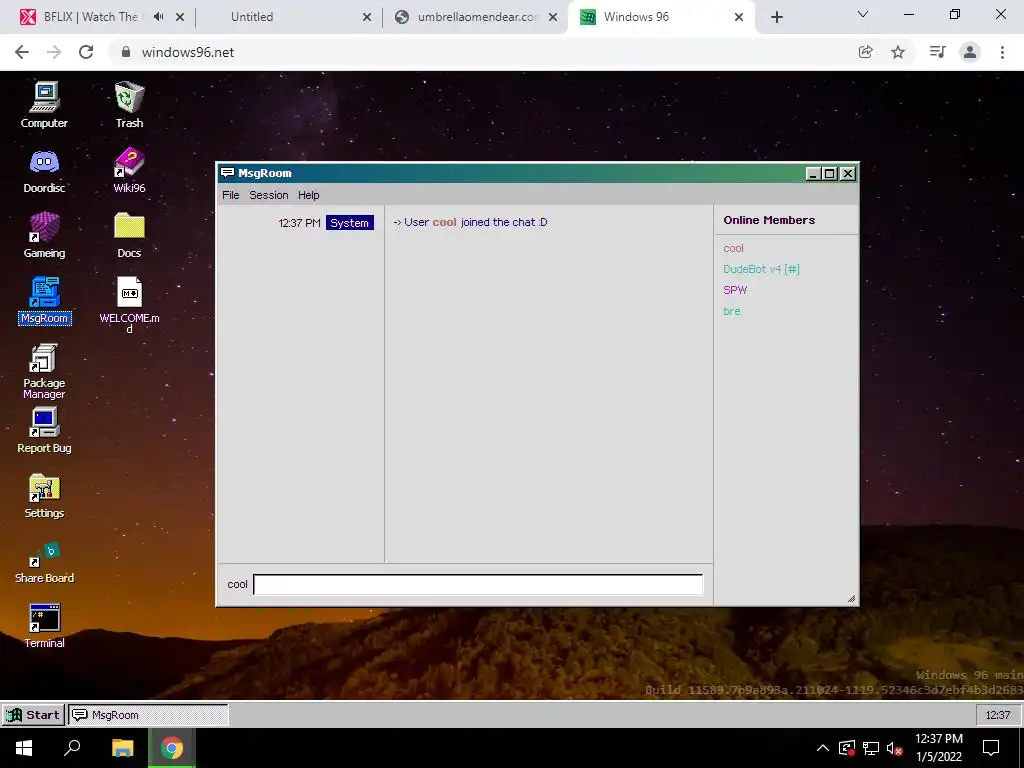Screen dimensions: 1024x768
Task: Open the Wiki96 help book icon
Action: tap(129, 170)
